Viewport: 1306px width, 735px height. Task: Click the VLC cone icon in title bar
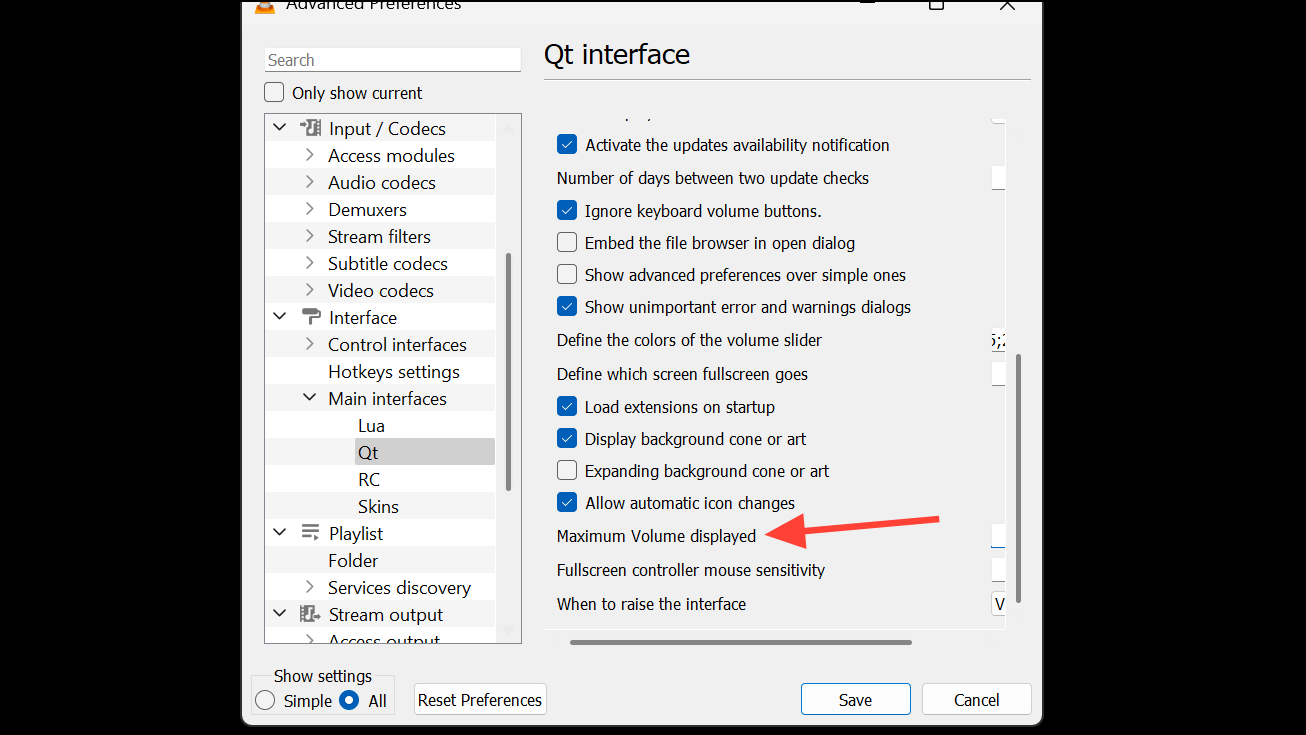265,5
